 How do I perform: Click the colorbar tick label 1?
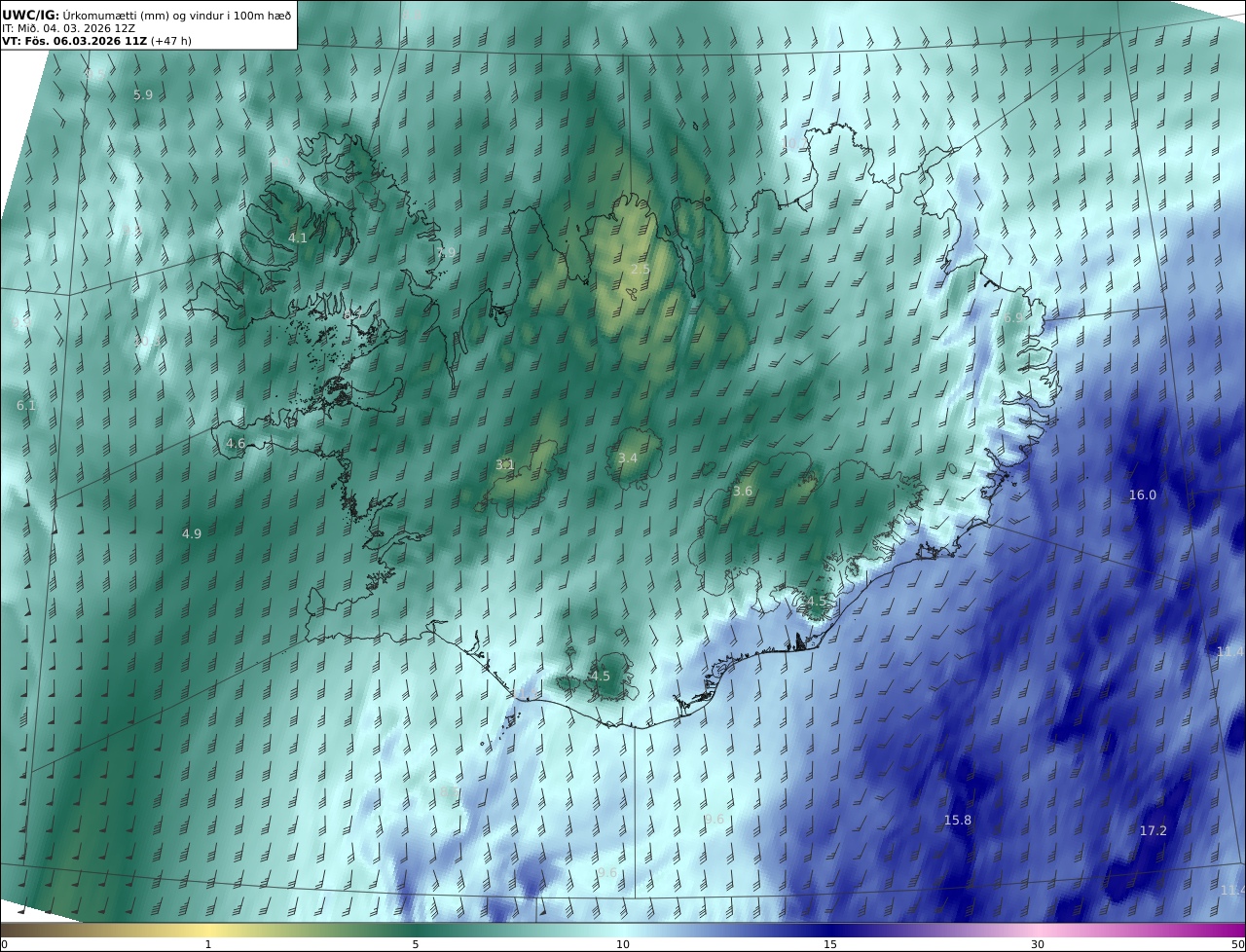[208, 944]
